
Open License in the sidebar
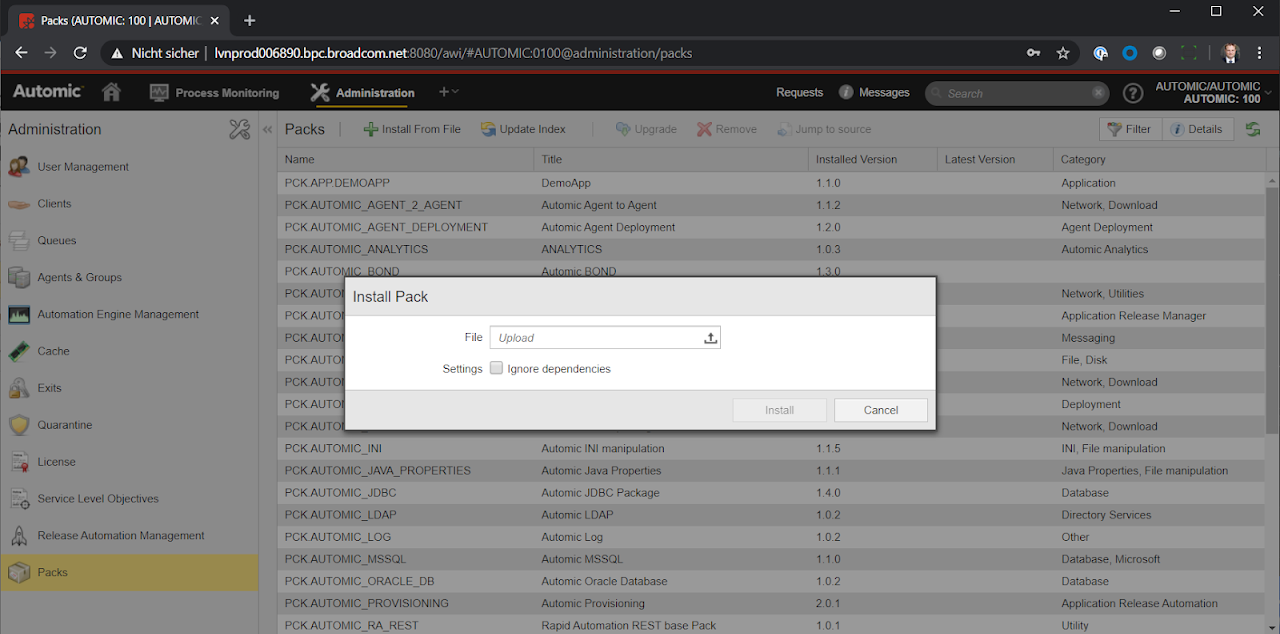click(129, 462)
